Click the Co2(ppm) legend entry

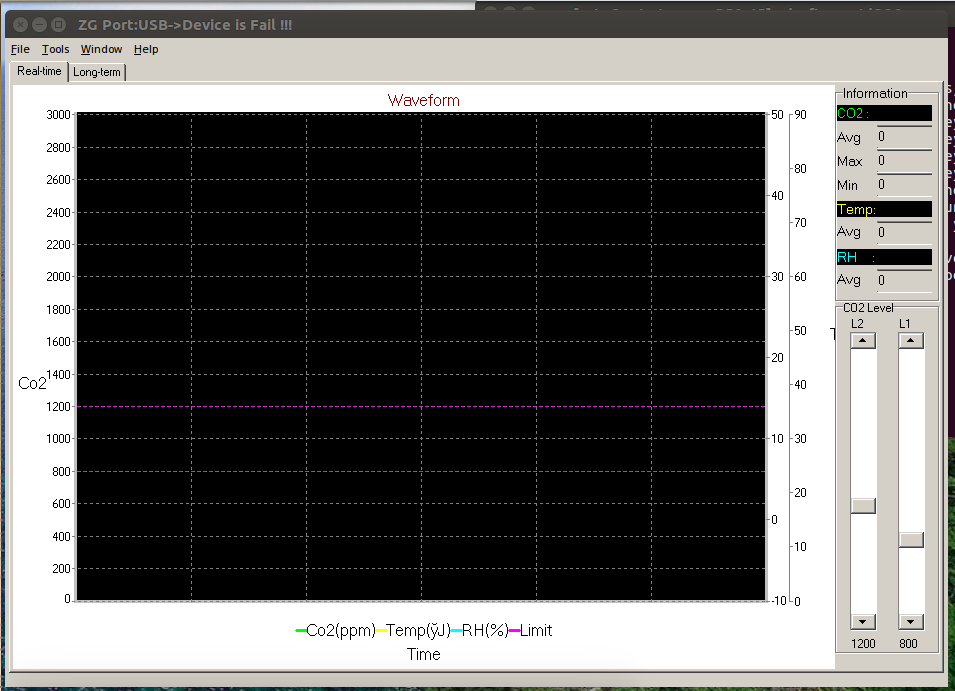[x=335, y=631]
